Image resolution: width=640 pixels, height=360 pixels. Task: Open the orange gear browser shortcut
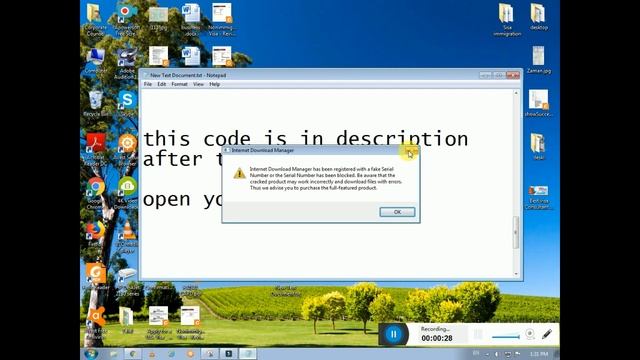click(127, 149)
